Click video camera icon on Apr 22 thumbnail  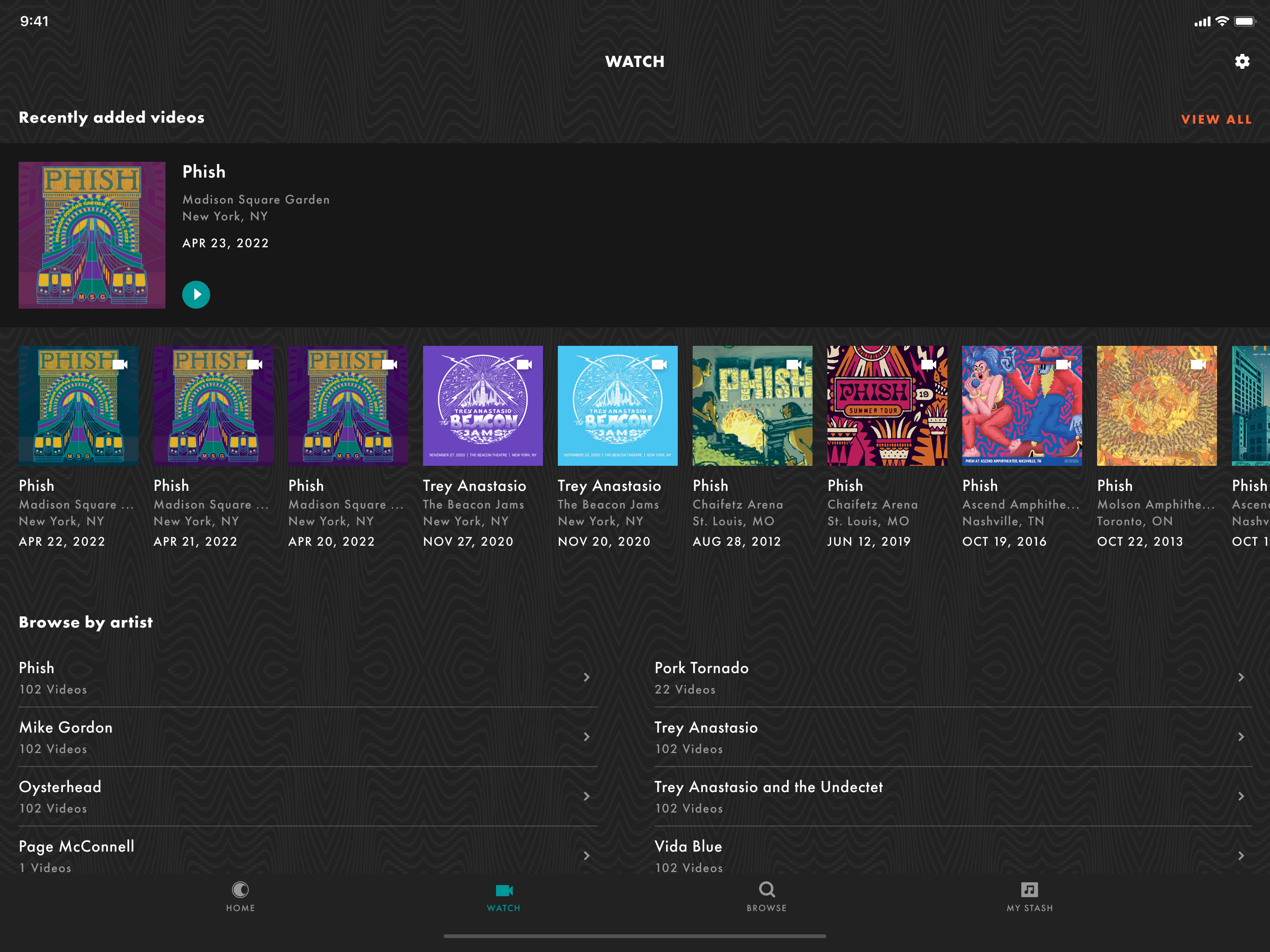click(x=119, y=364)
